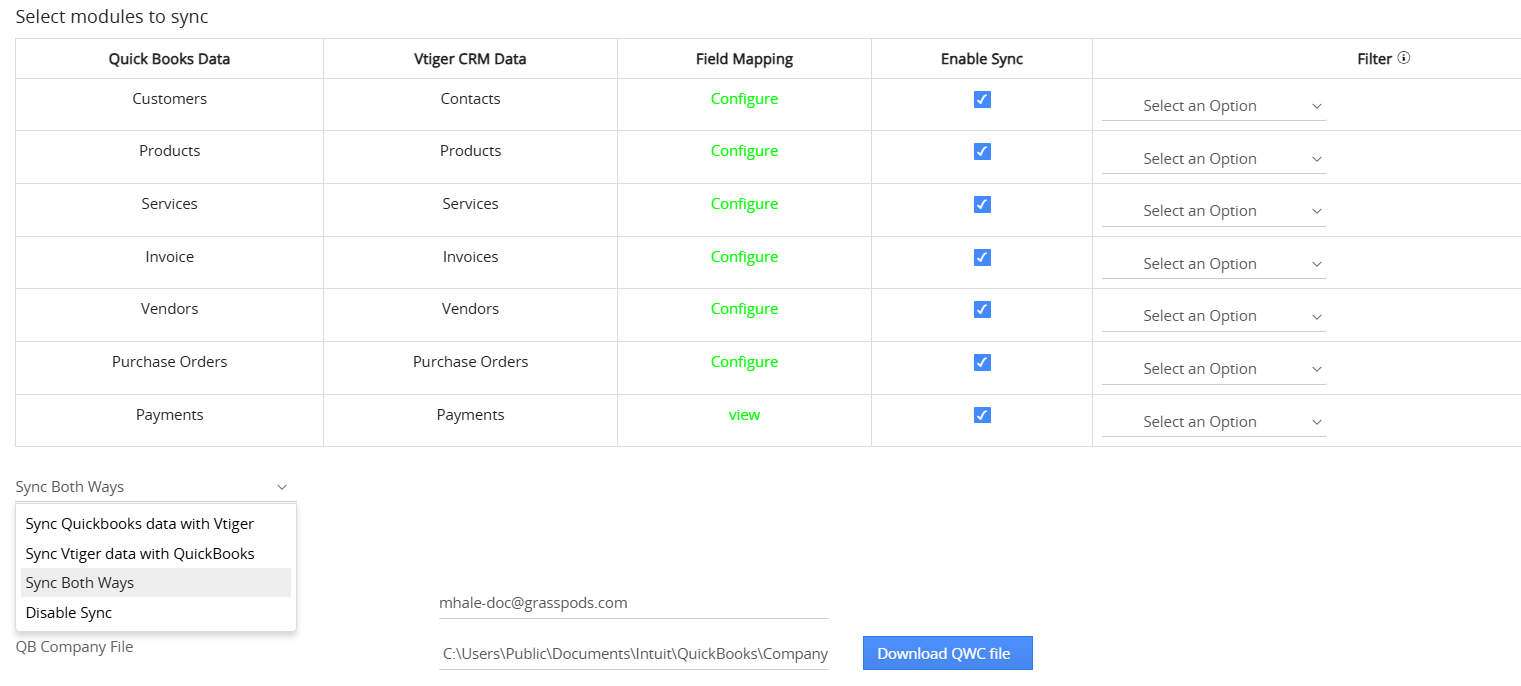Click the QB Company File path field

pos(633,654)
